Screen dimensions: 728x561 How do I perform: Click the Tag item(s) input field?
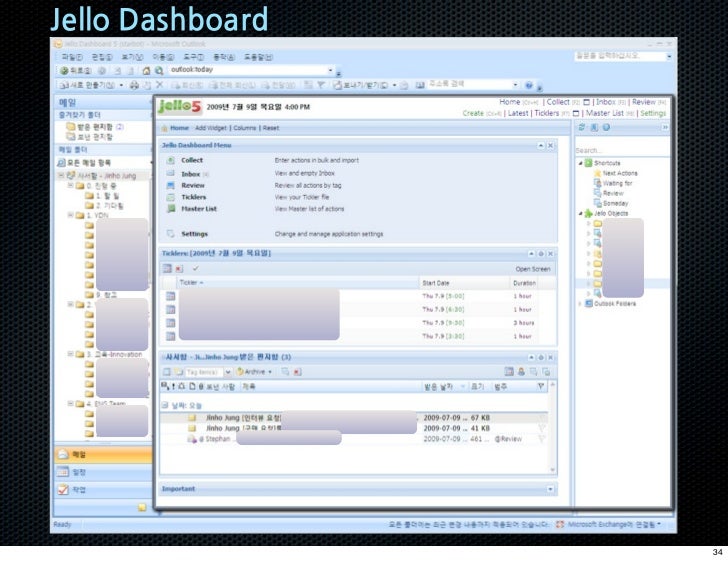click(204, 372)
